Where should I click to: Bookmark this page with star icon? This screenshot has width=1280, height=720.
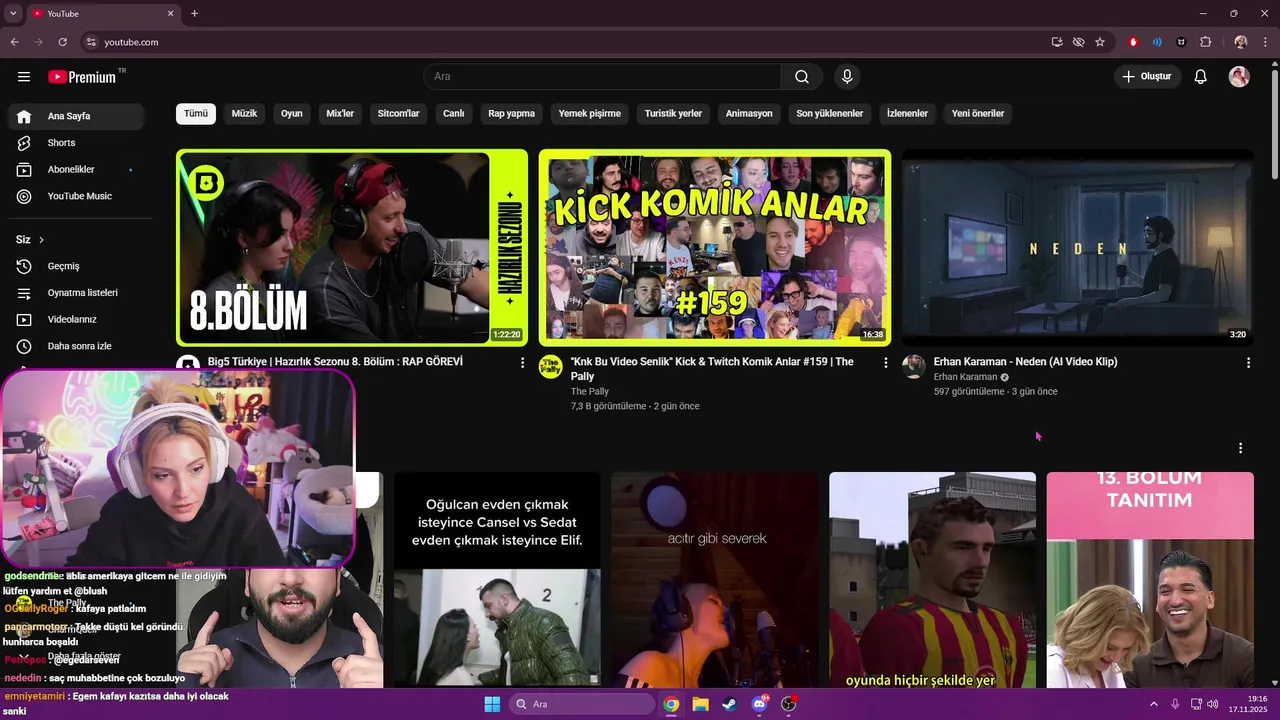(1100, 42)
